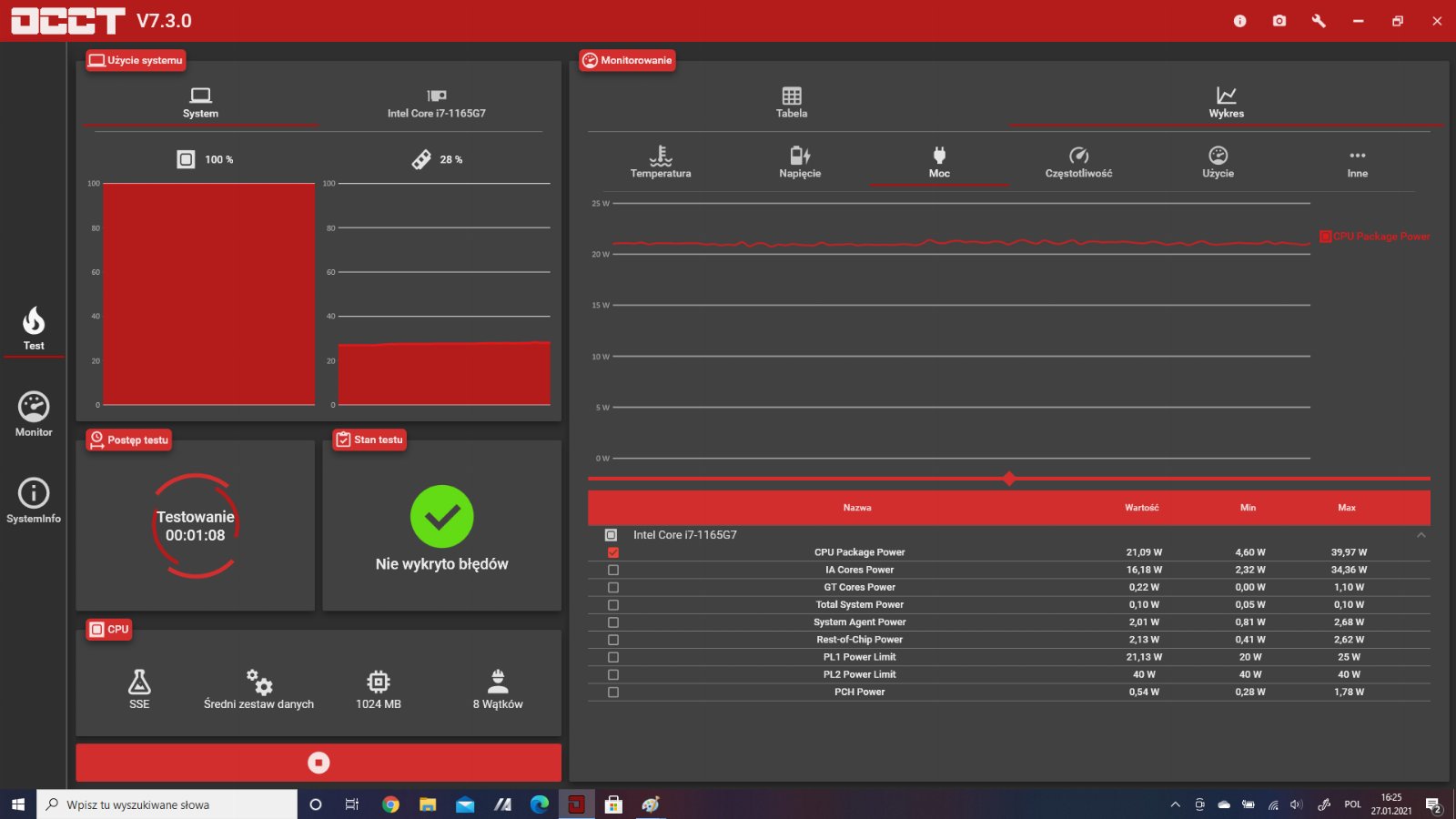Stop the running test
This screenshot has width=1456, height=819.
(x=318, y=763)
